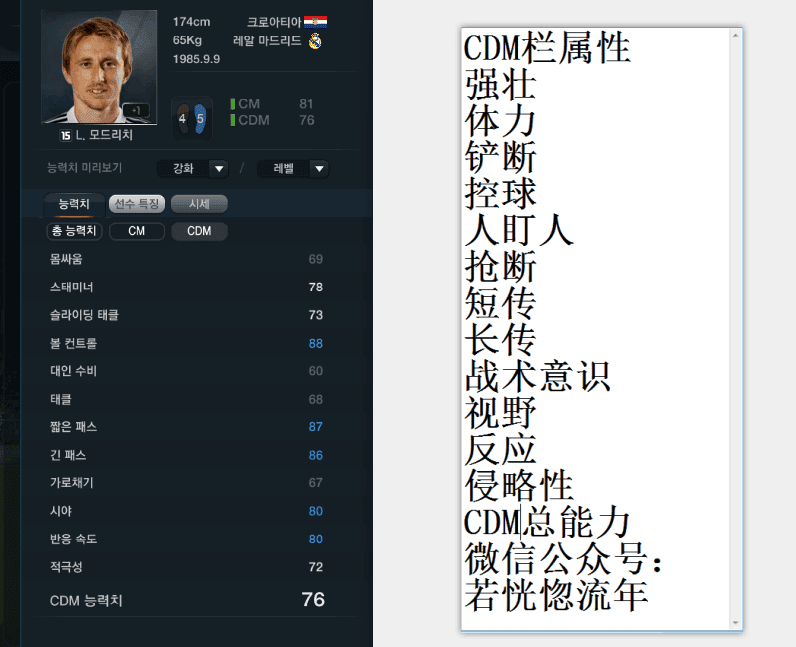Click the scroll-up arrow in text box
The width and height of the screenshot is (796, 647).
pyautogui.click(x=736, y=36)
